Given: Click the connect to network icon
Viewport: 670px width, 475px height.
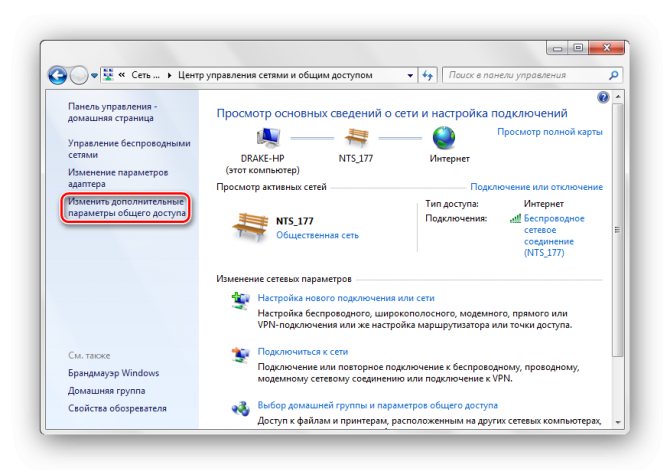Looking at the screenshot, I should click(x=241, y=355).
